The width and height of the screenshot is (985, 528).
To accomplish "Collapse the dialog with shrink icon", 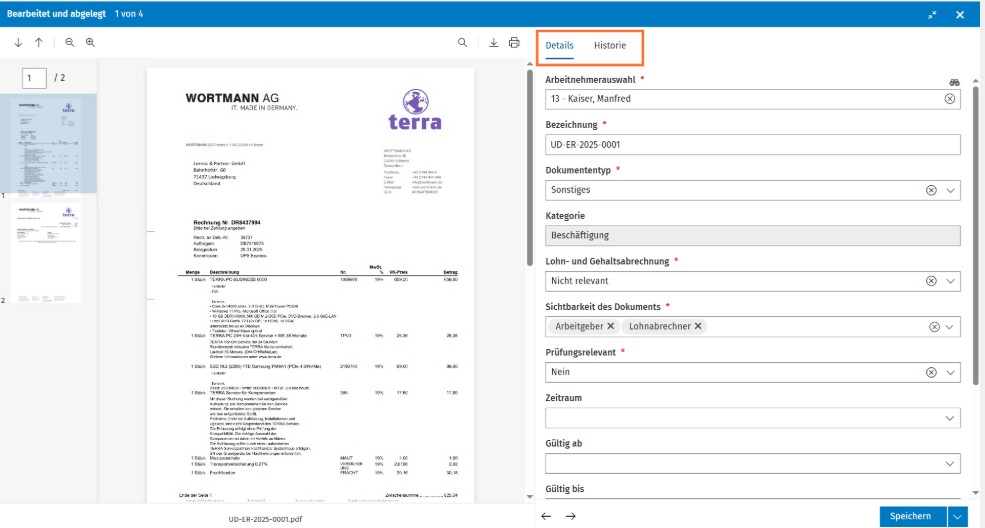I will [932, 14].
